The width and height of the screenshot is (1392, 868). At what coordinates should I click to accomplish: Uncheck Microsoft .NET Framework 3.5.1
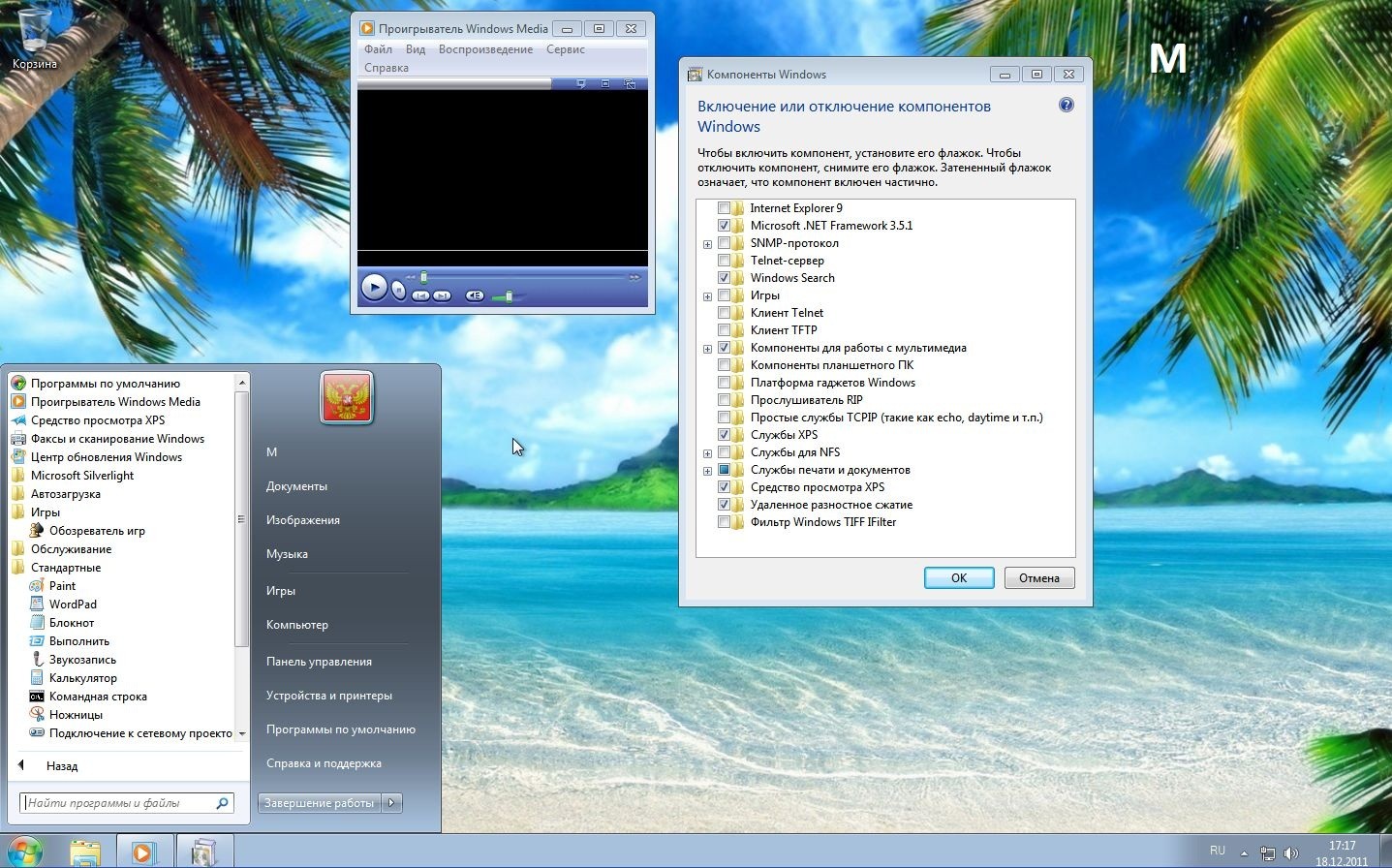[724, 226]
